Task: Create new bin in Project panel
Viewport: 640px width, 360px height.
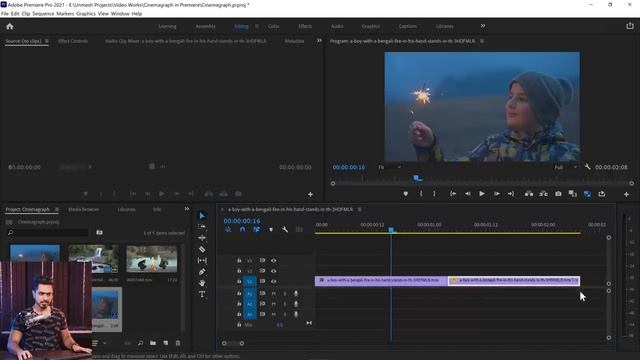Action: pos(153,343)
